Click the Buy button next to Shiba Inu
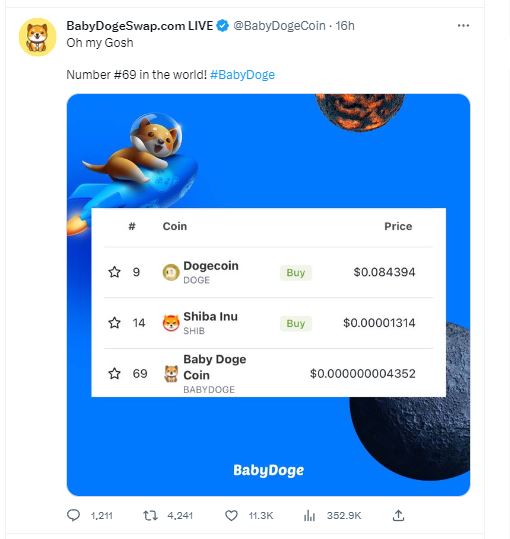Viewport: 510px width, 539px height. click(x=296, y=323)
